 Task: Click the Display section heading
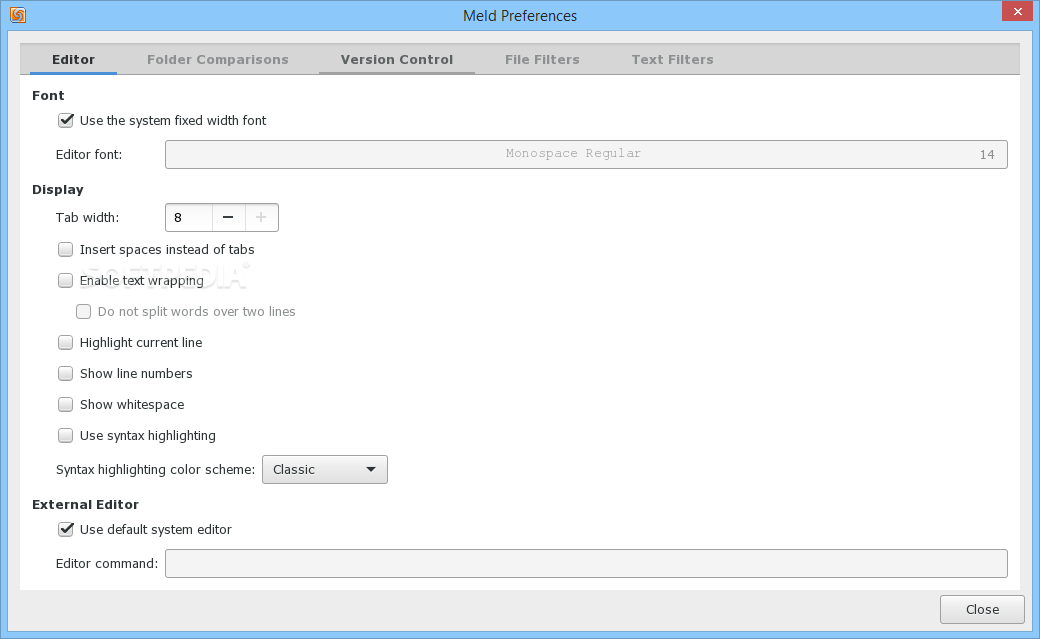tap(58, 190)
